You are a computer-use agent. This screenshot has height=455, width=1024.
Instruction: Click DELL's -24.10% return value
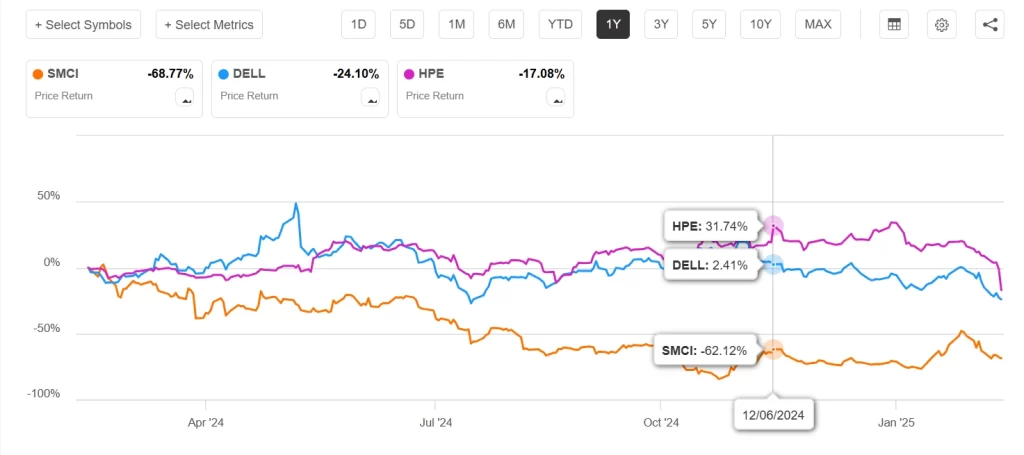point(356,74)
